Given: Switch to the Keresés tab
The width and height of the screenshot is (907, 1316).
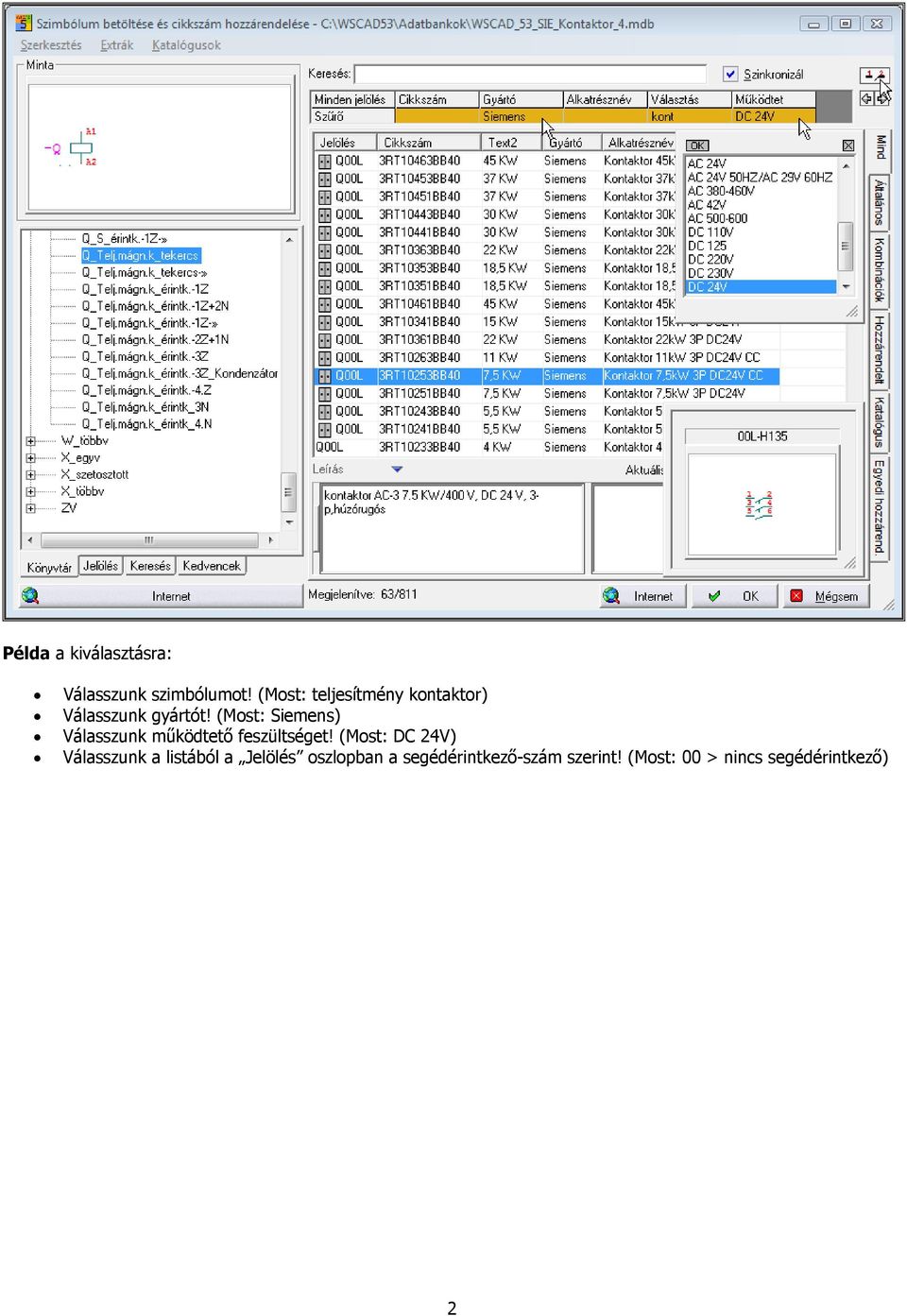Looking at the screenshot, I should pyautogui.click(x=150, y=566).
